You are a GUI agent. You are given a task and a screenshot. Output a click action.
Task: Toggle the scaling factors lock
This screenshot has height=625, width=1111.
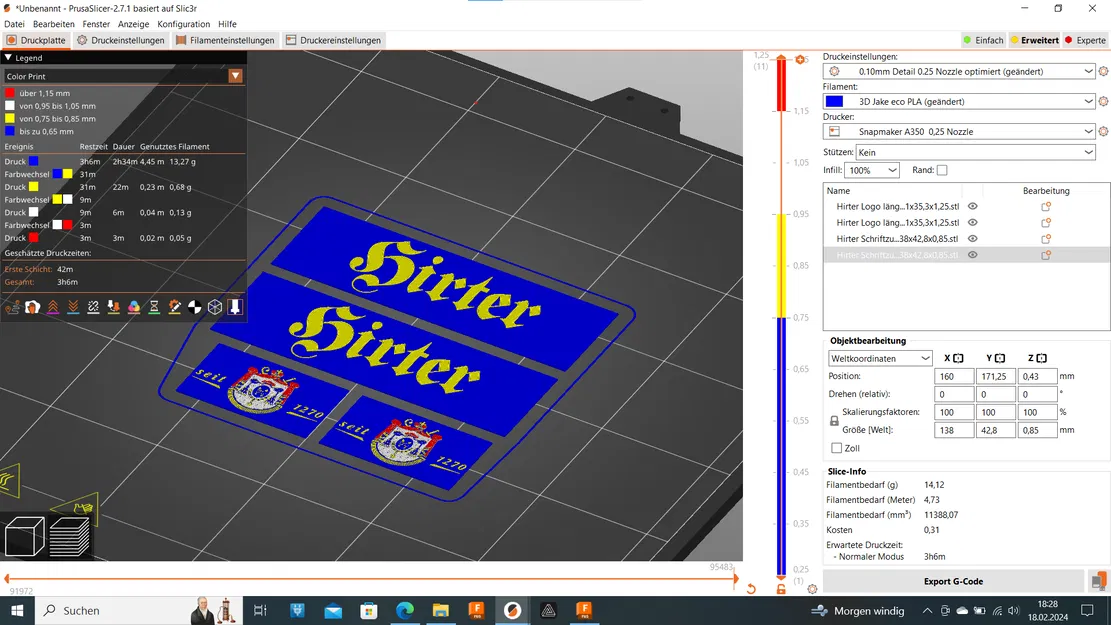click(834, 421)
